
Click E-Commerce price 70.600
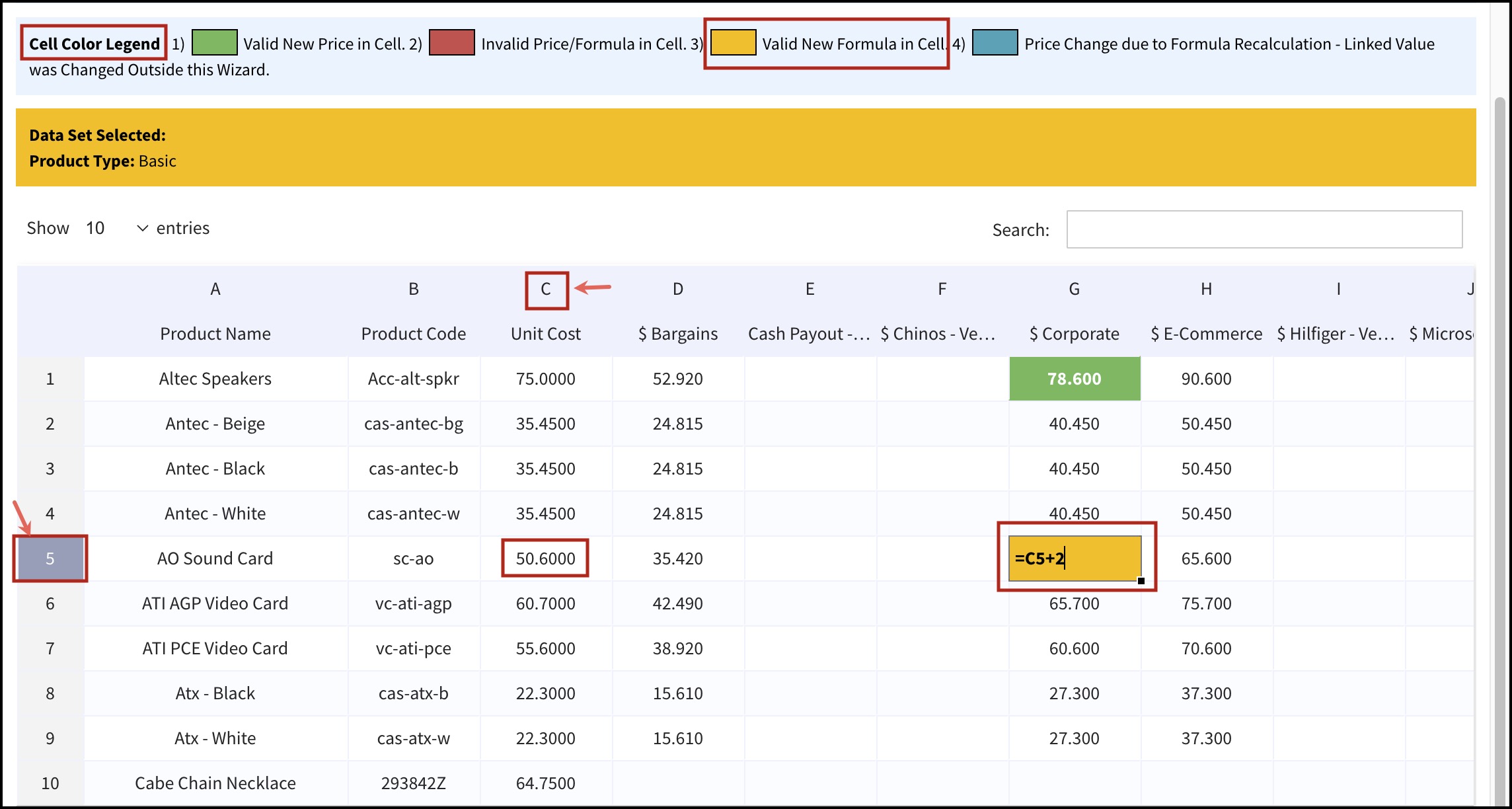coord(1207,648)
